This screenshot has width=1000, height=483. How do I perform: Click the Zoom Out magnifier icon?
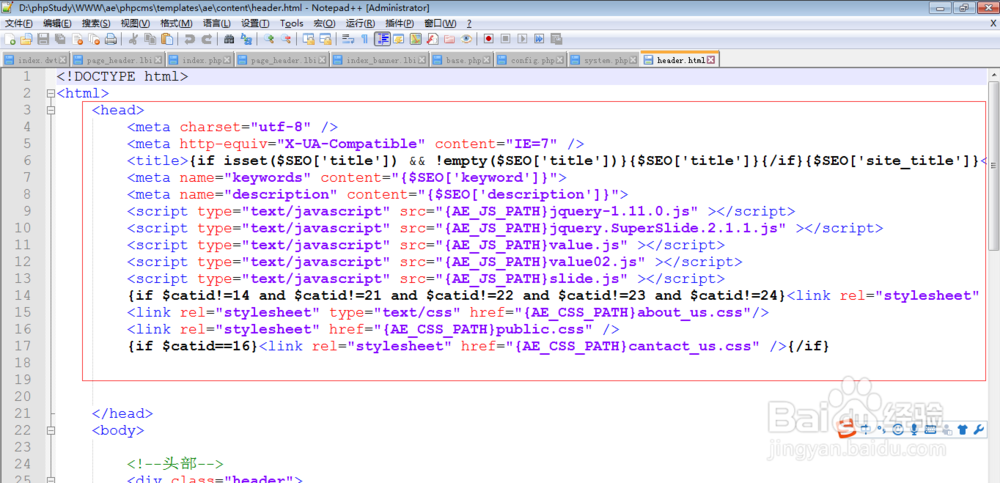(286, 39)
